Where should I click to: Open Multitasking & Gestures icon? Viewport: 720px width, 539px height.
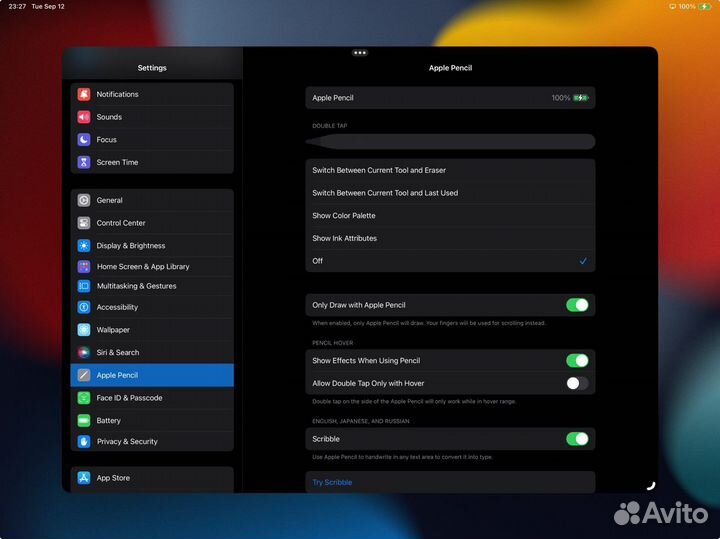[x=84, y=286]
